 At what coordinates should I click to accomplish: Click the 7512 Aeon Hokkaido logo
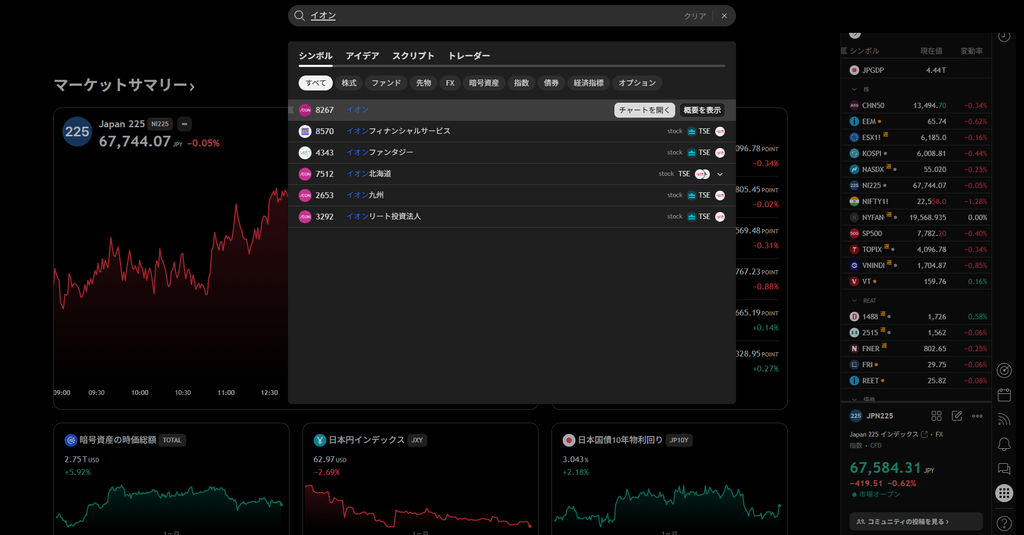(x=305, y=174)
